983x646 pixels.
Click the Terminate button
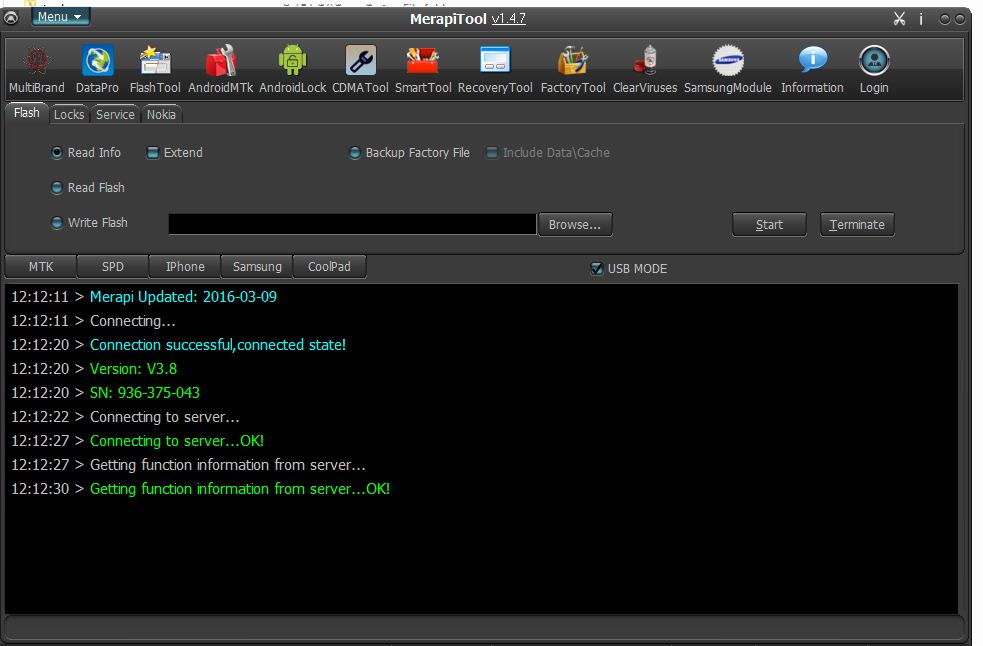tap(857, 225)
